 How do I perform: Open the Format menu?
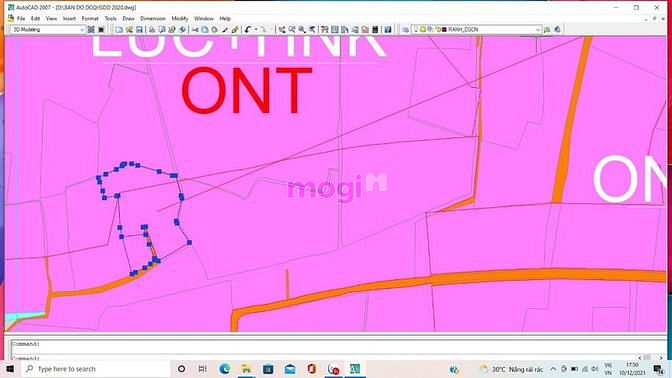[x=90, y=18]
